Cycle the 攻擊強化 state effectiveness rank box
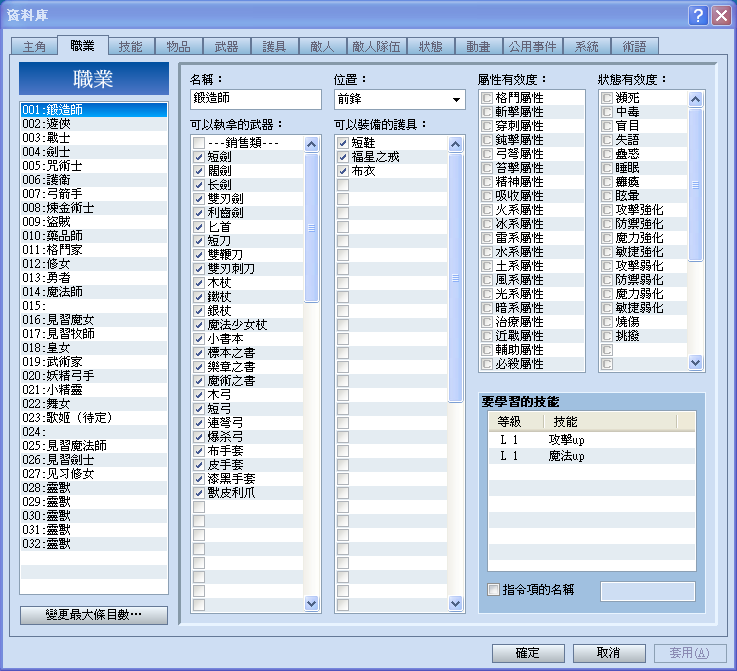 tap(607, 210)
